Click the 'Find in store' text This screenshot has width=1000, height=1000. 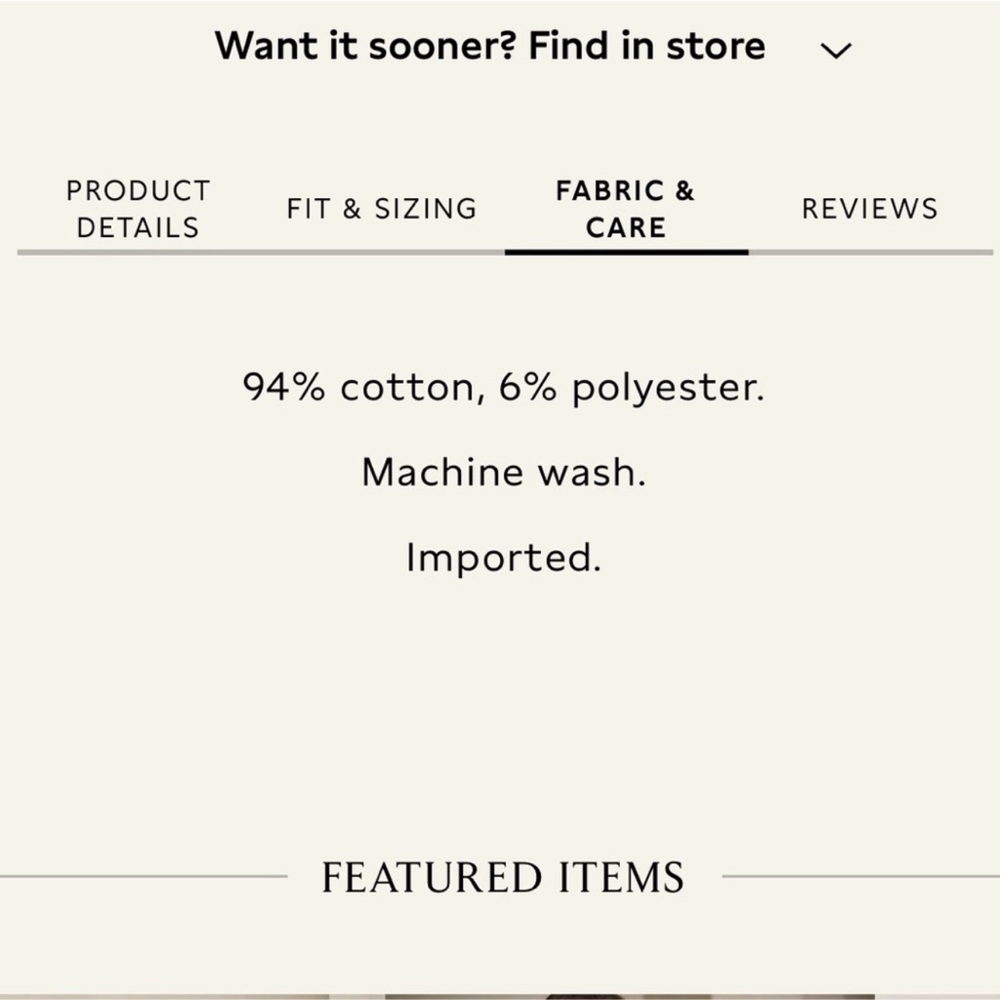tap(646, 46)
